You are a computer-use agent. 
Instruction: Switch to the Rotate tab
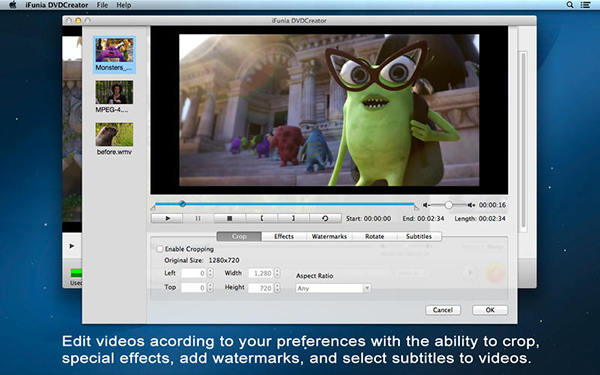pos(375,236)
